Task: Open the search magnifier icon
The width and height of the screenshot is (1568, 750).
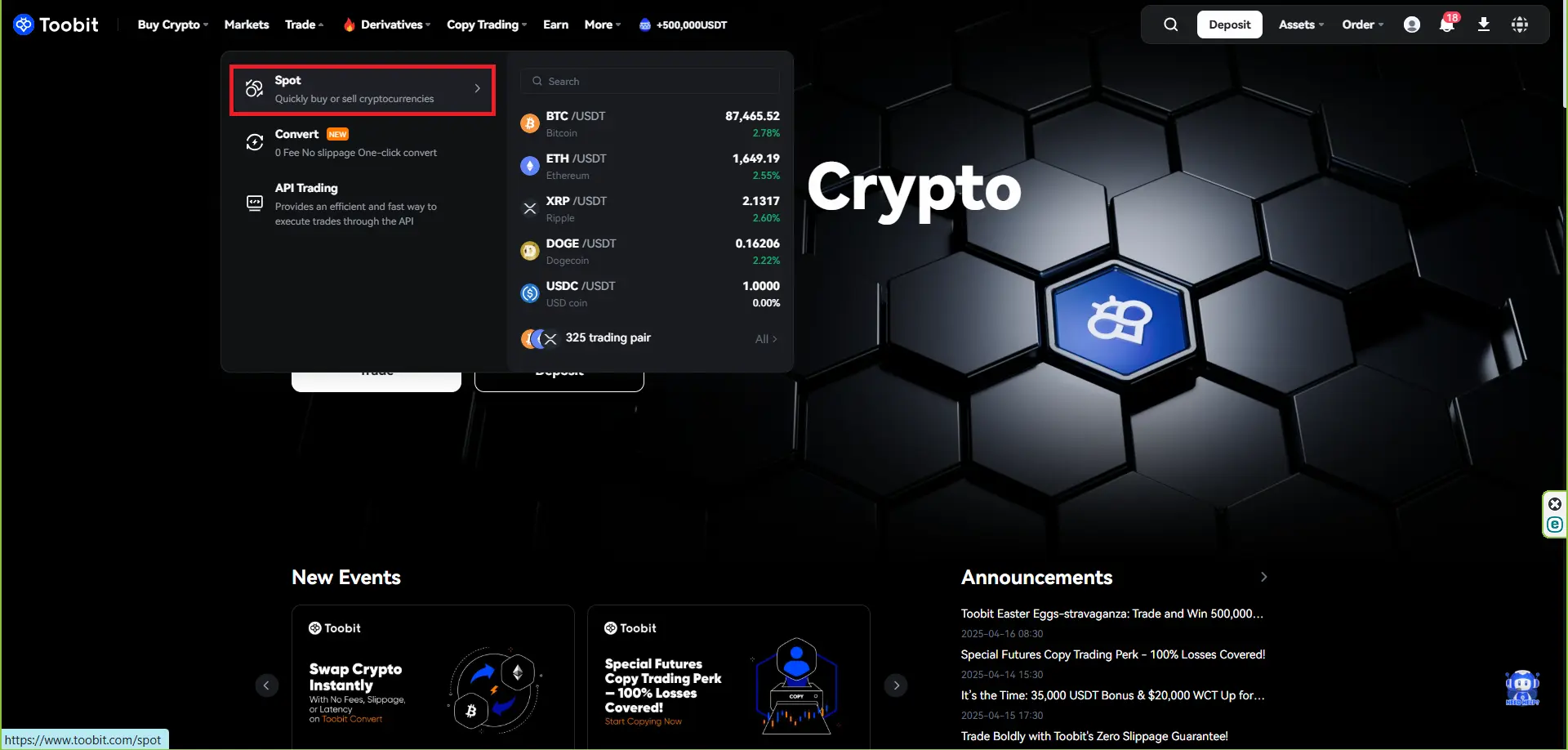Action: click(1170, 25)
